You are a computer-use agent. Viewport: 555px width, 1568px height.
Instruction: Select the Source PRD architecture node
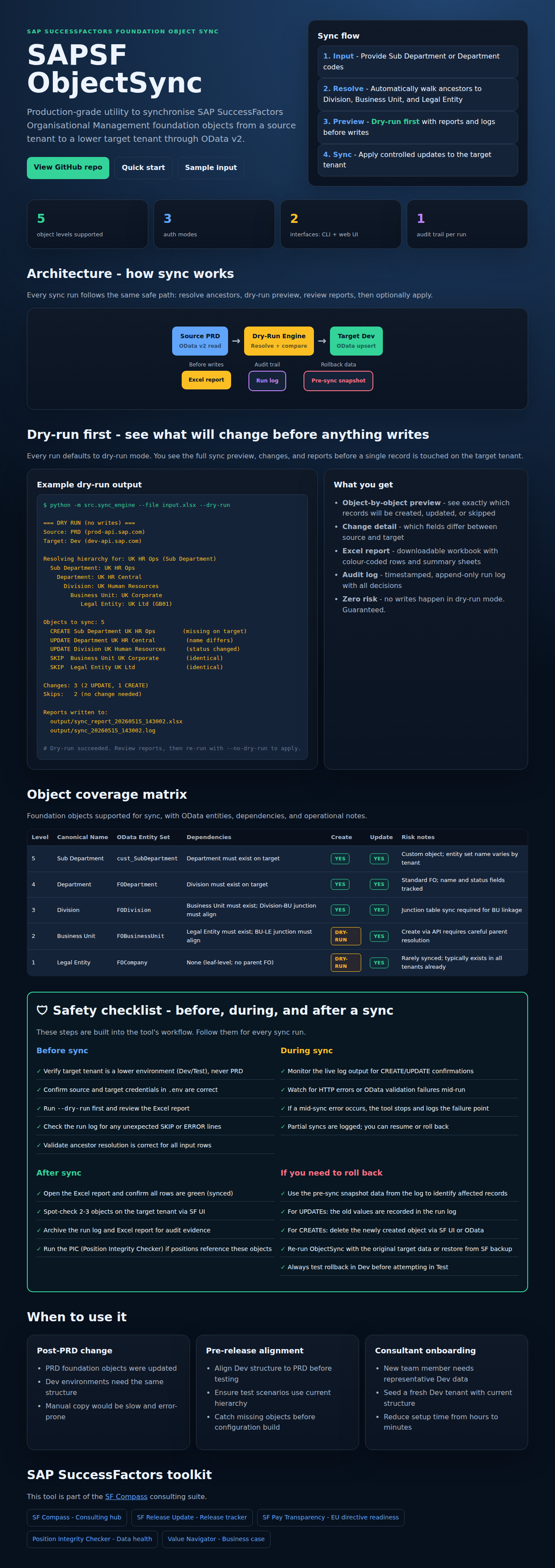[x=200, y=341]
